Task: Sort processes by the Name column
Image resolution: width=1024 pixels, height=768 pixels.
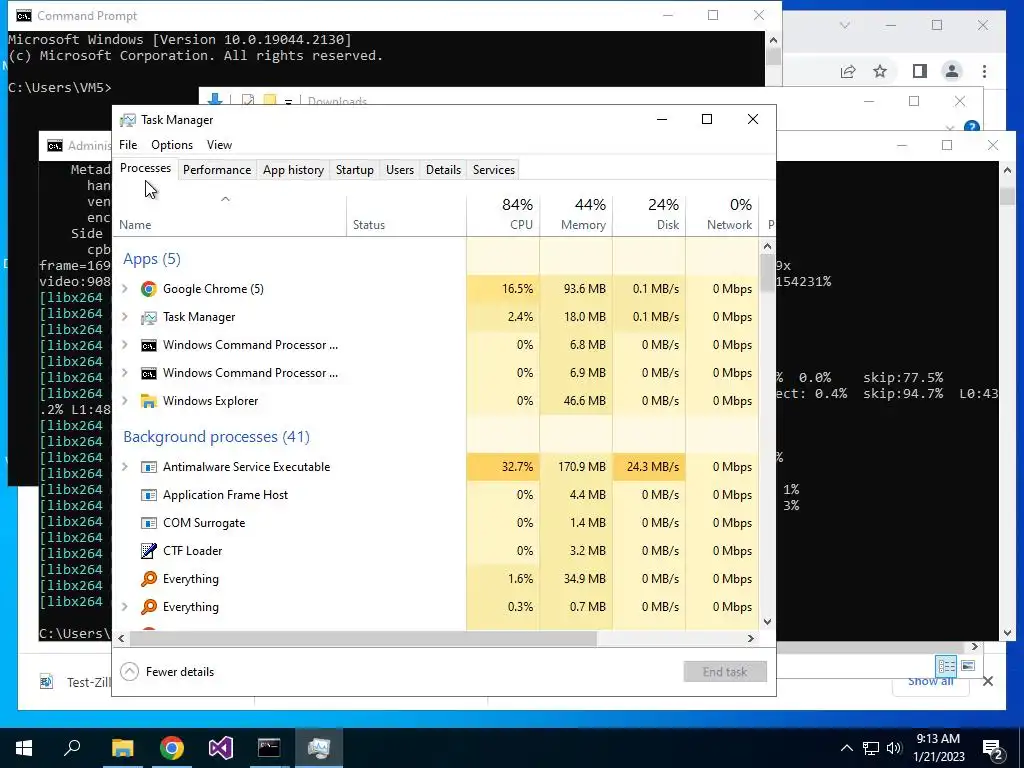Action: [x=230, y=215]
